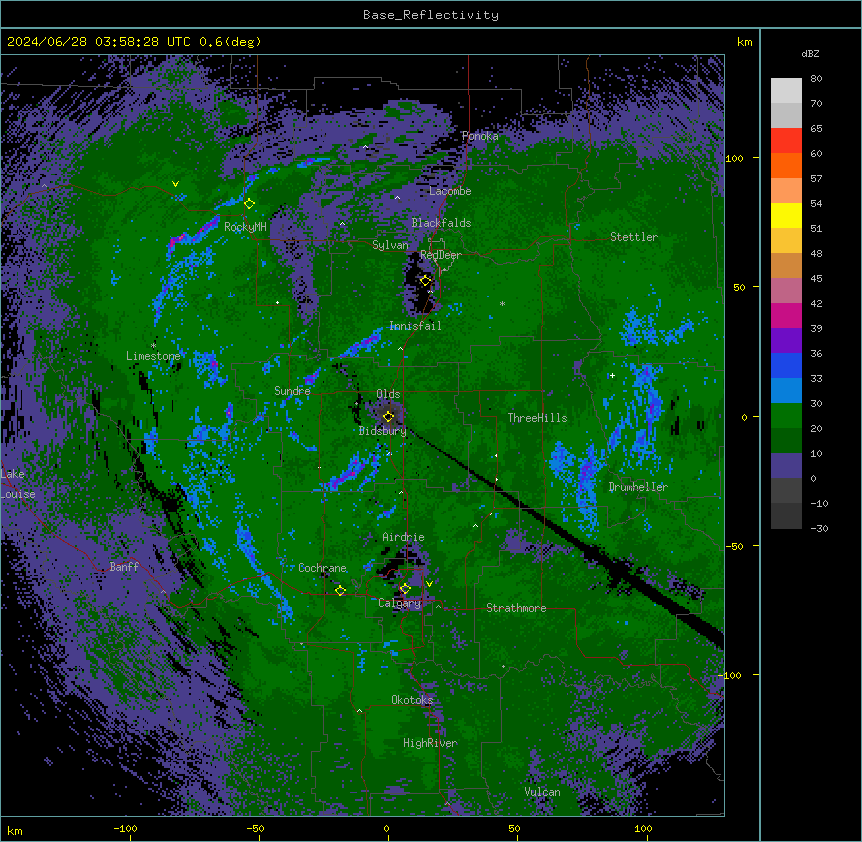Click the white plus marker north of Drumheller
Screen dimensions: 862x842
(612, 375)
